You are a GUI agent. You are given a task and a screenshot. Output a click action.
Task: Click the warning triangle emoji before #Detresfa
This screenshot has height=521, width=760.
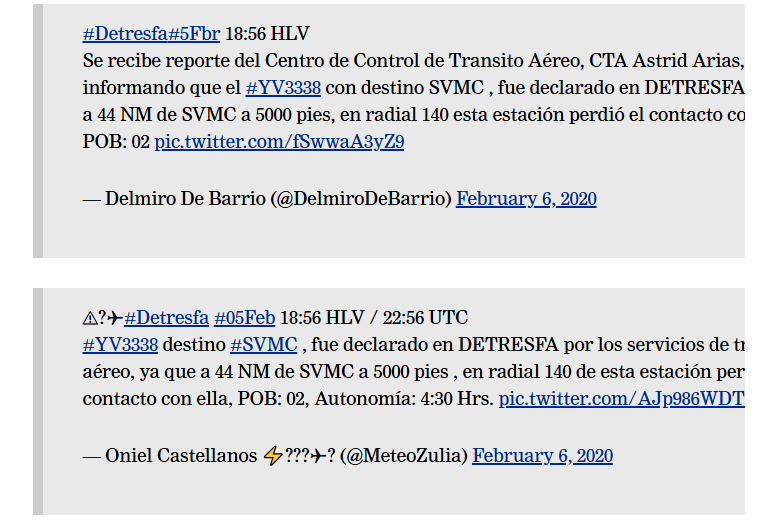90,318
